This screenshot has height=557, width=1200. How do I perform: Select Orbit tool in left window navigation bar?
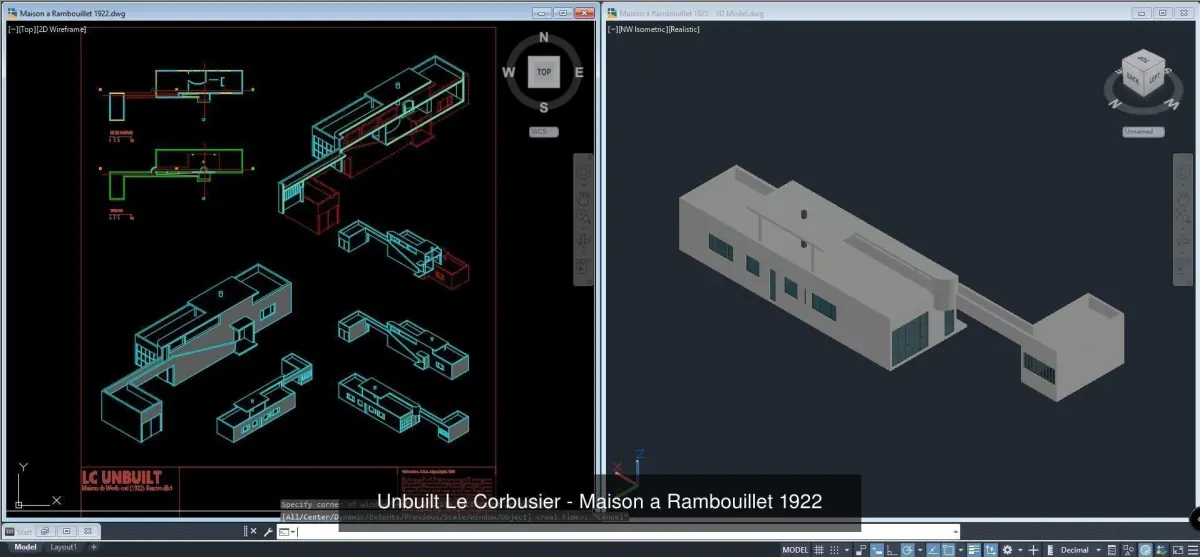[584, 239]
